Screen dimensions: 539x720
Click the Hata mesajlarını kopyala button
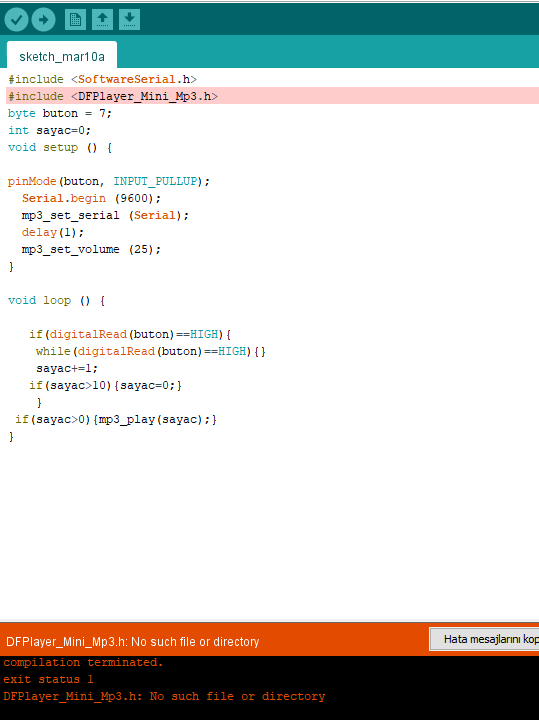point(484,639)
